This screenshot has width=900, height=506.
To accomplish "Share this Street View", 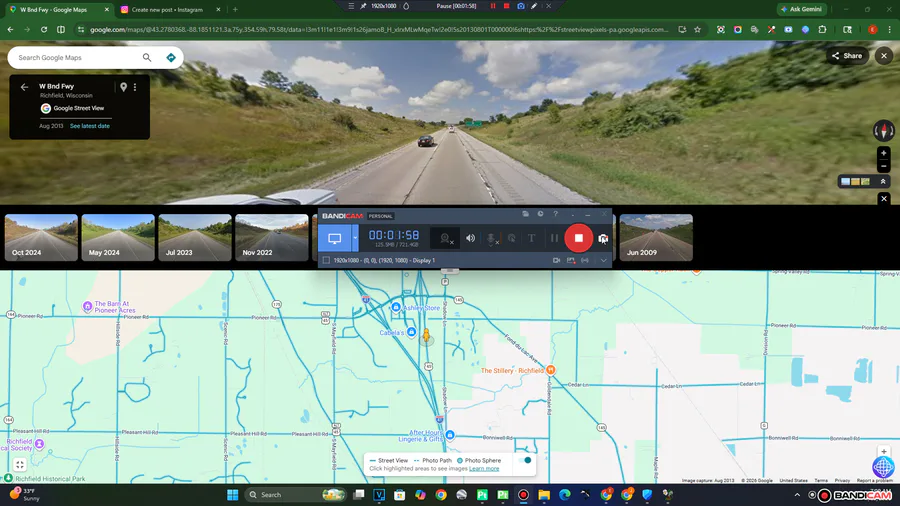I will point(847,56).
